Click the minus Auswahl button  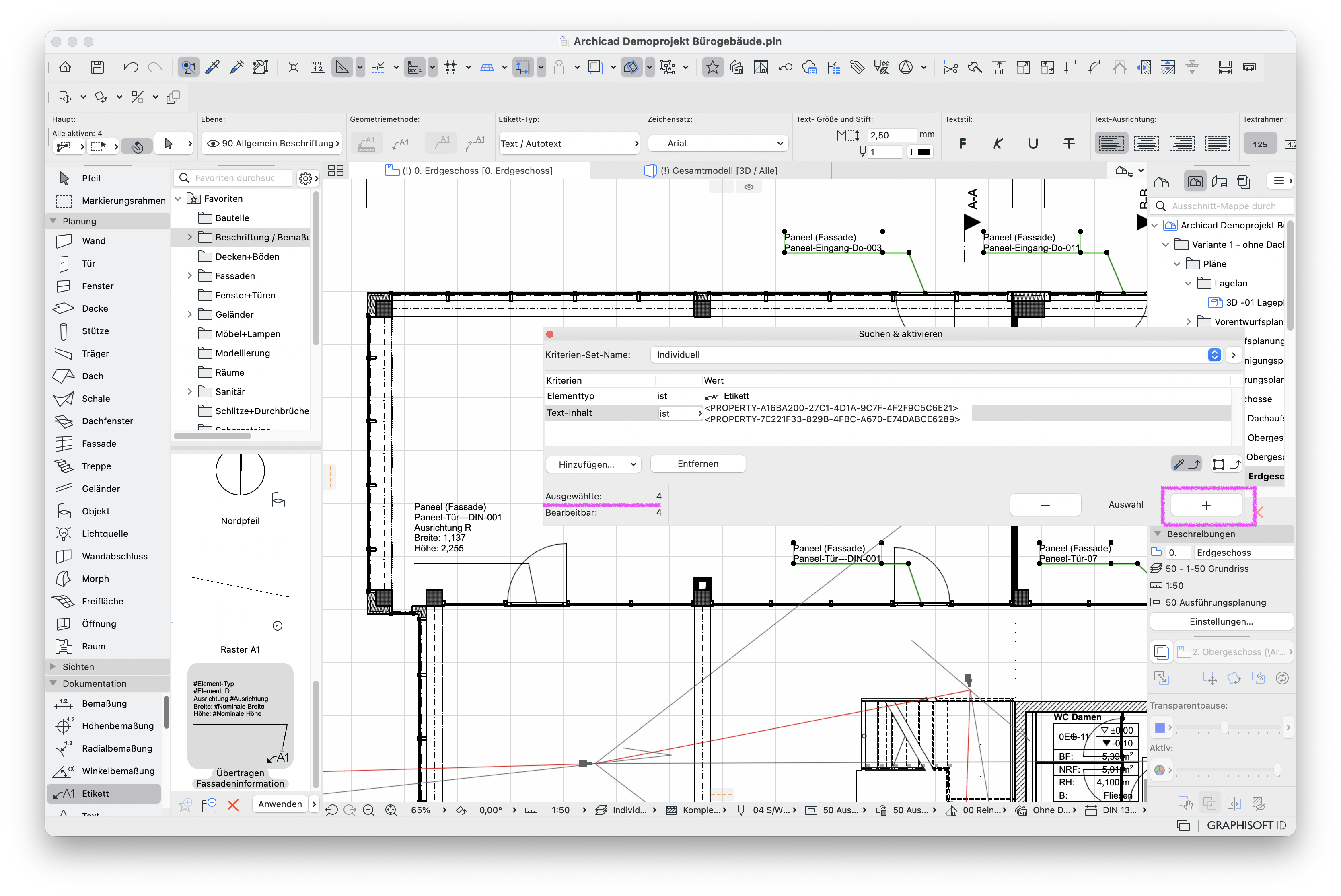point(1045,506)
